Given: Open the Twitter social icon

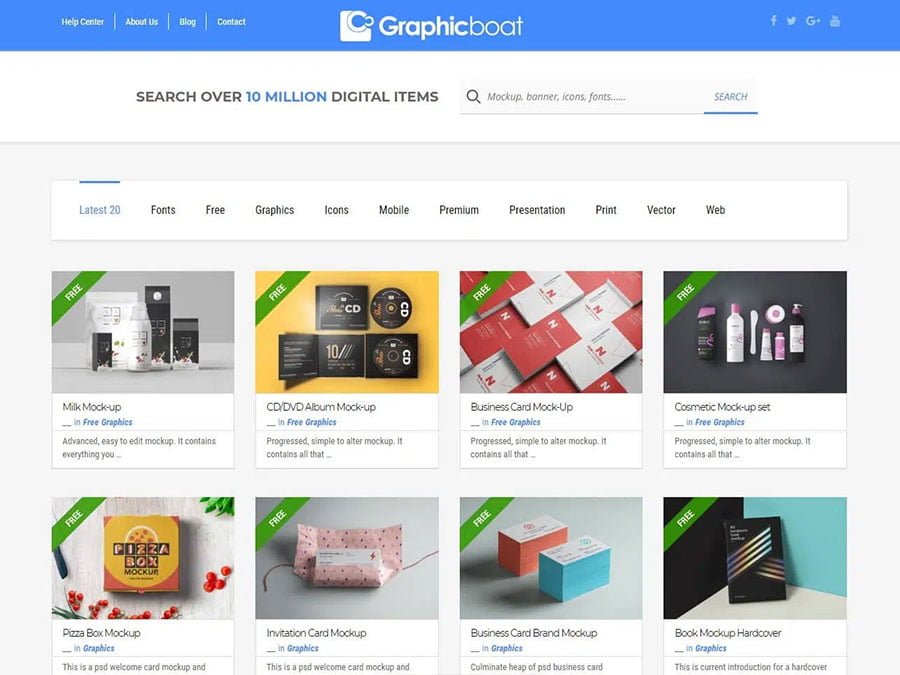Looking at the screenshot, I should [792, 21].
